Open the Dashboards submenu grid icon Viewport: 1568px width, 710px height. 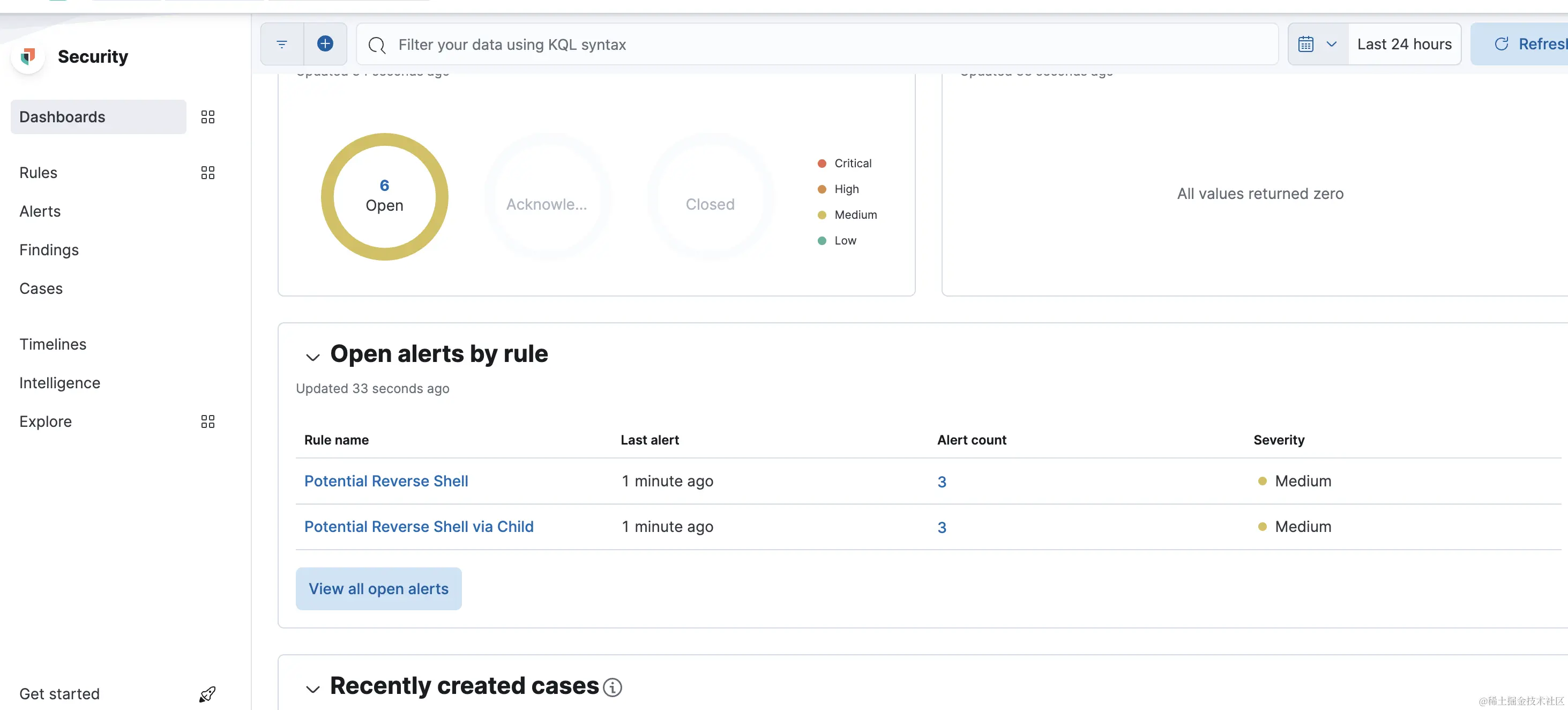207,117
